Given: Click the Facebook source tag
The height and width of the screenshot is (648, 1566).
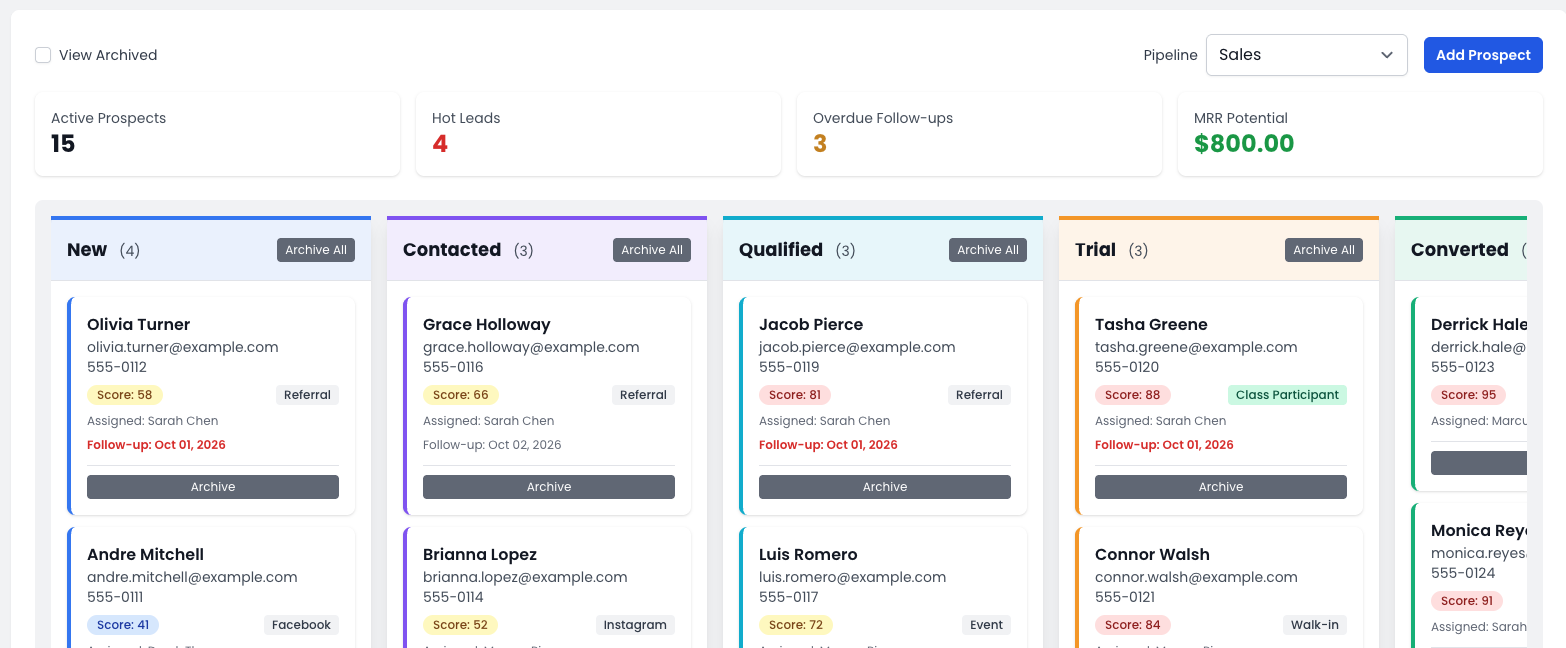Looking at the screenshot, I should 301,625.
